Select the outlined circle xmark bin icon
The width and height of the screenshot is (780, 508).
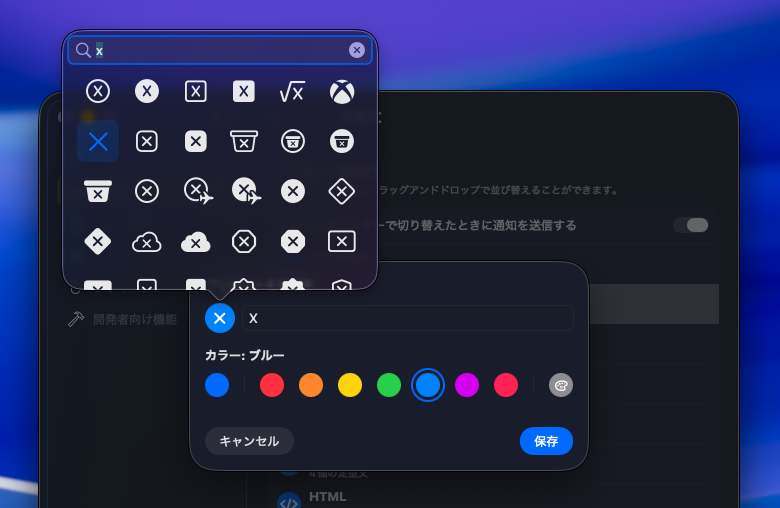(x=292, y=142)
